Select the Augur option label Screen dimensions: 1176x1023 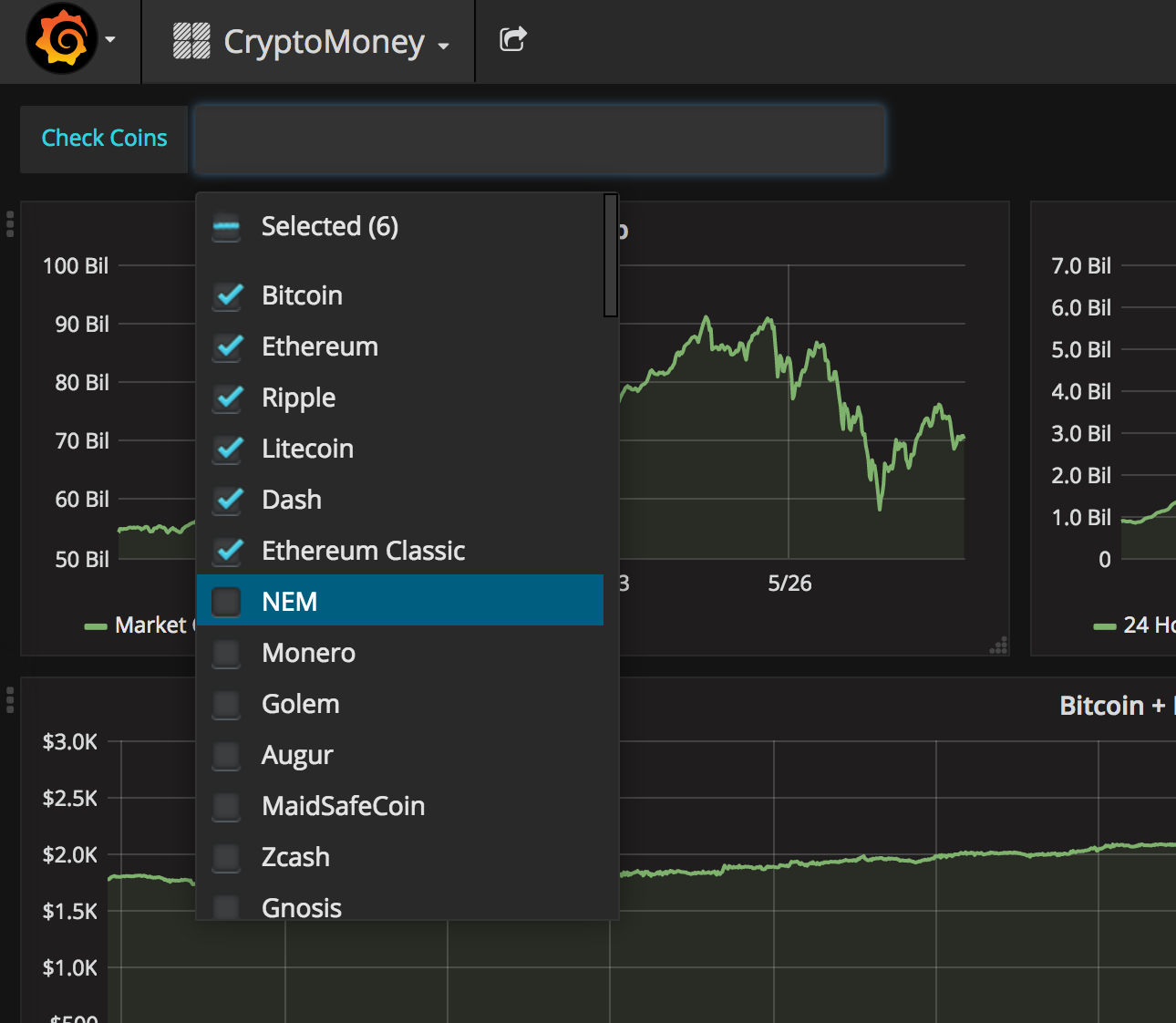click(x=297, y=756)
